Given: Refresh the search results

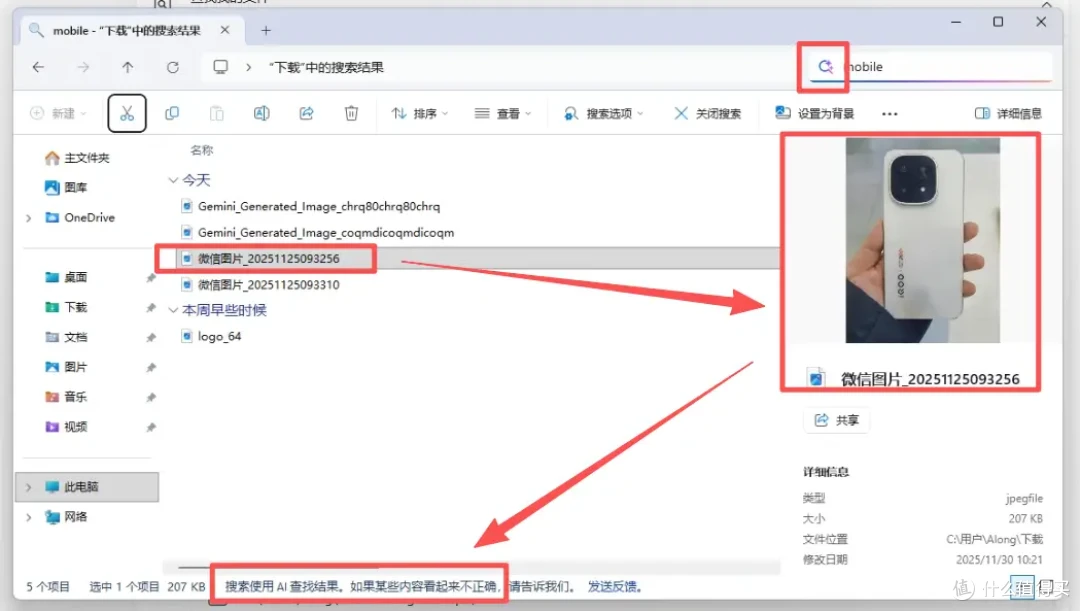Looking at the screenshot, I should [172, 67].
